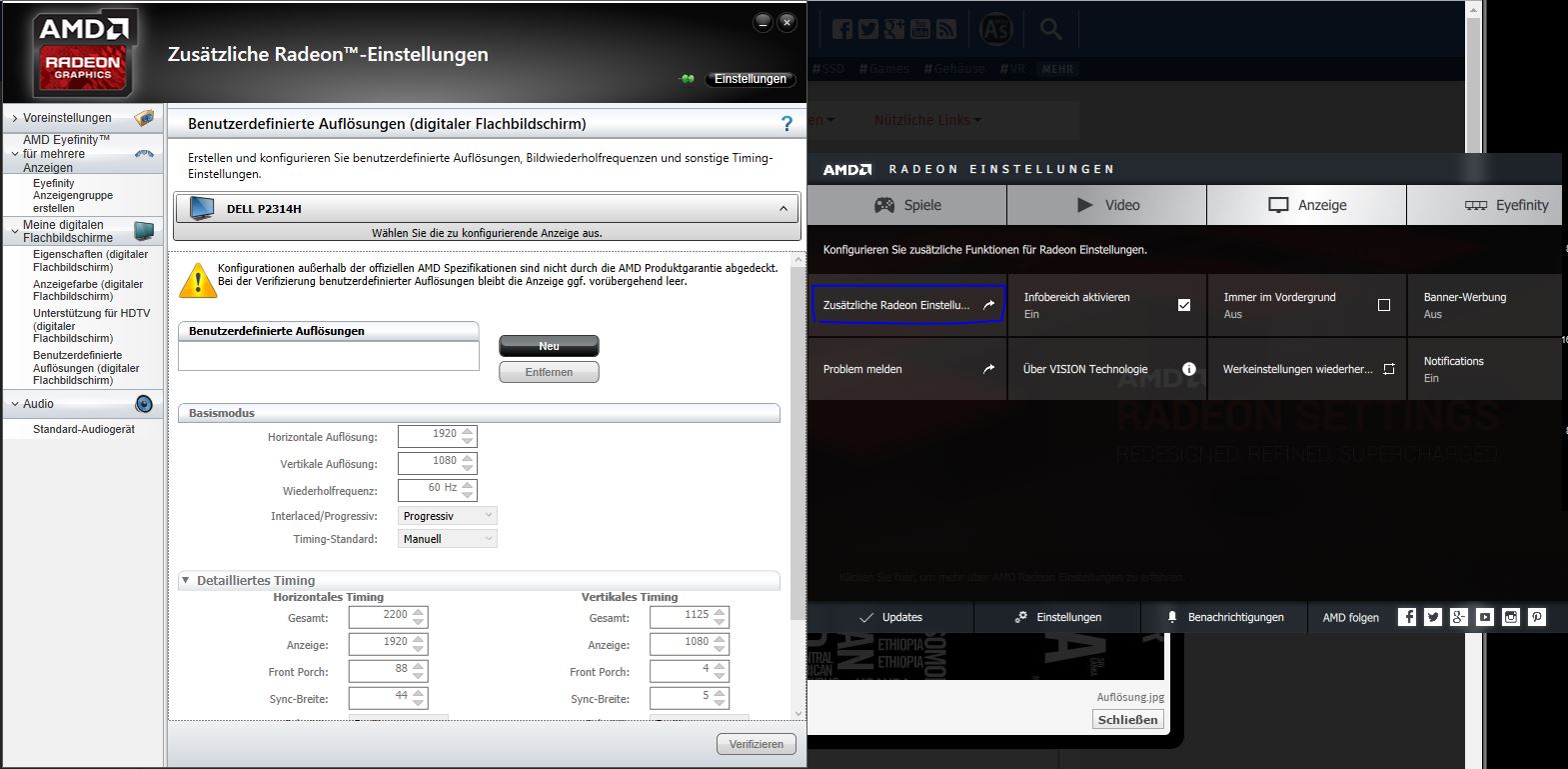1568x769 pixels.
Task: Click the Twitter icon in the browser header
Action: (868, 29)
